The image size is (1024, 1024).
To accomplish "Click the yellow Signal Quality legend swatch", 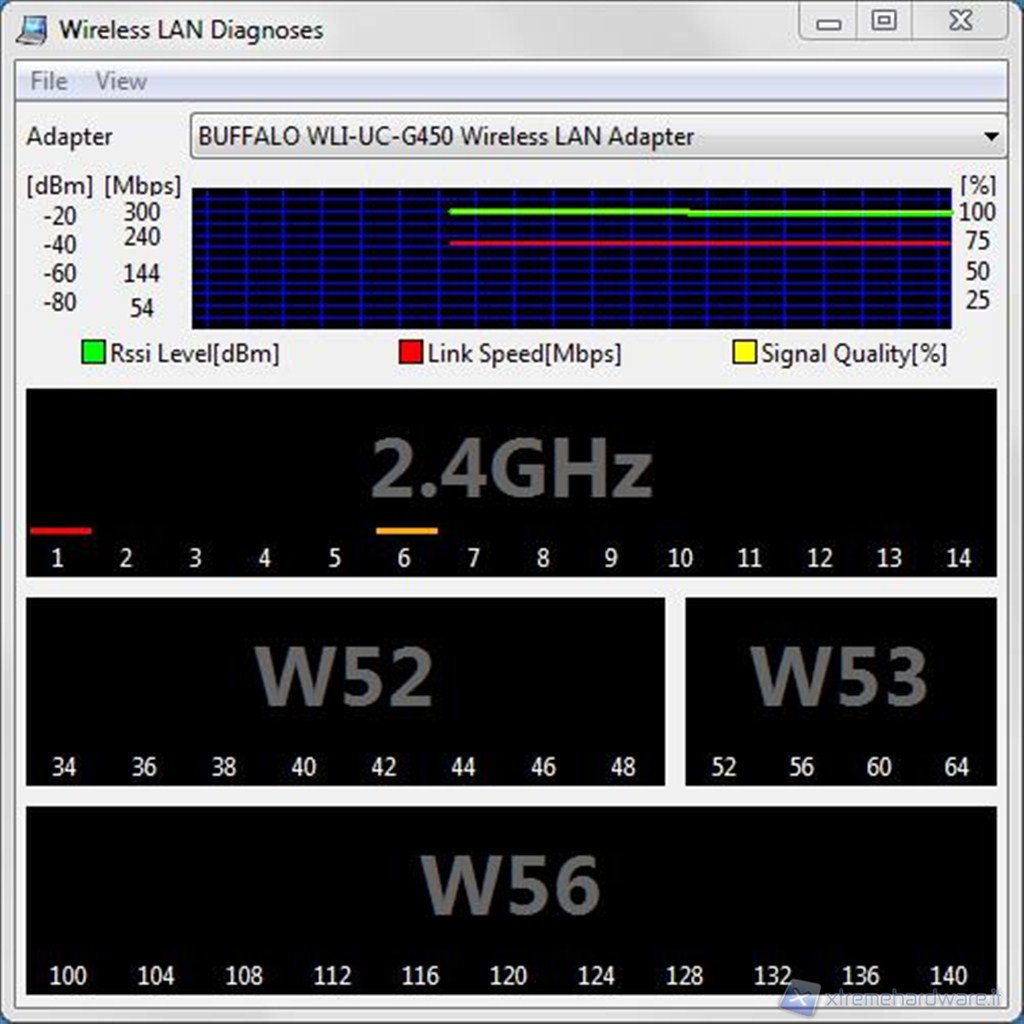I will pyautogui.click(x=744, y=353).
